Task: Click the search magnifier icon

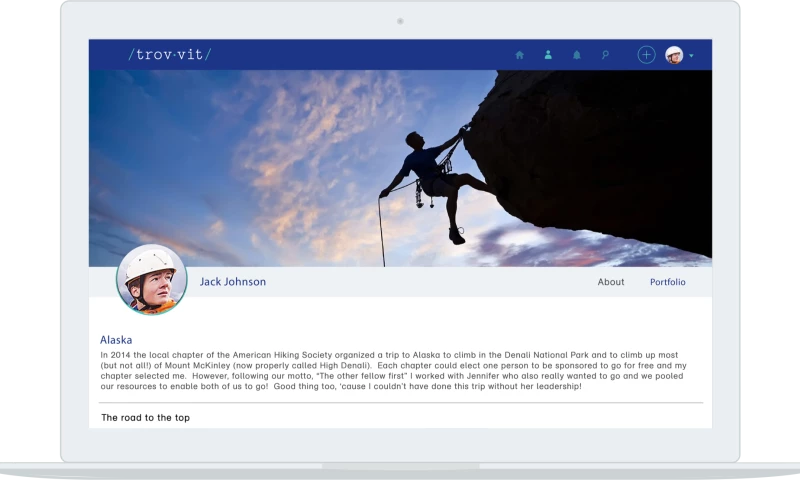Action: 605,55
